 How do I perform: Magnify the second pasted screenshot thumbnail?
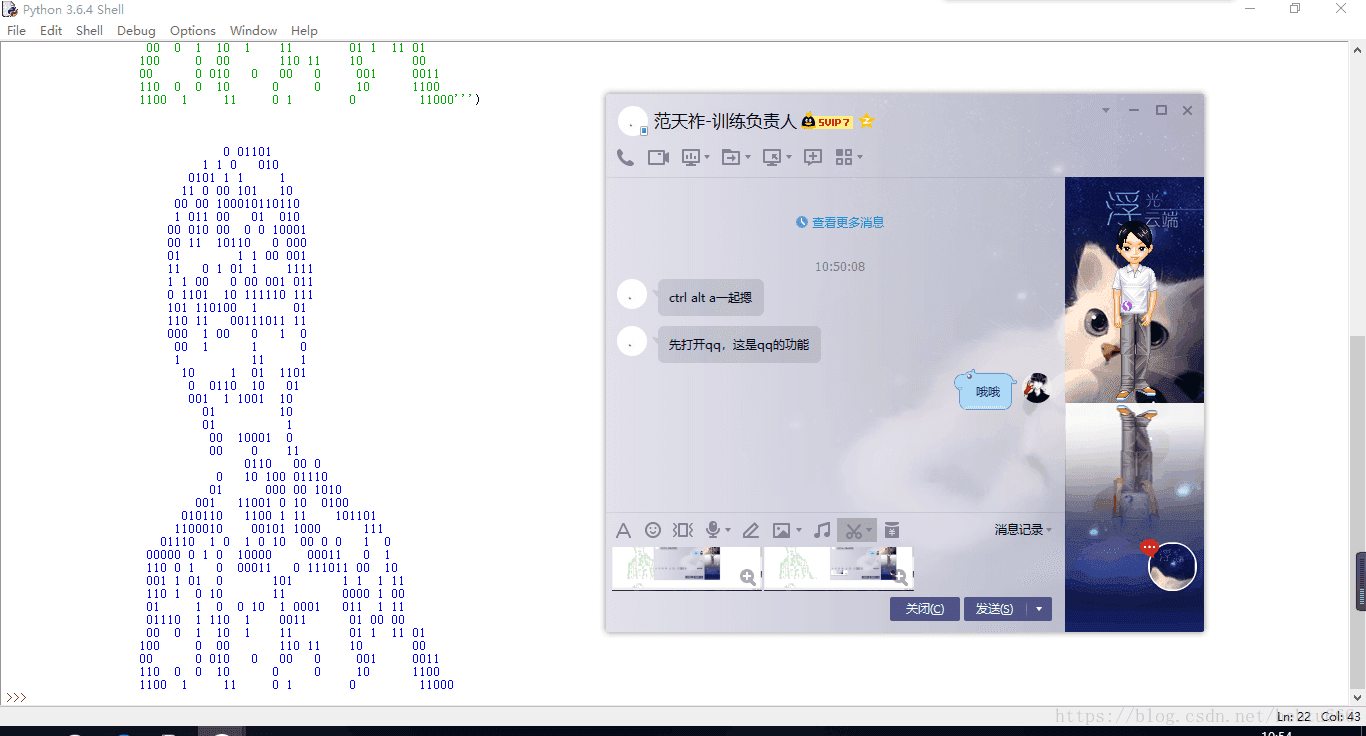(900, 577)
